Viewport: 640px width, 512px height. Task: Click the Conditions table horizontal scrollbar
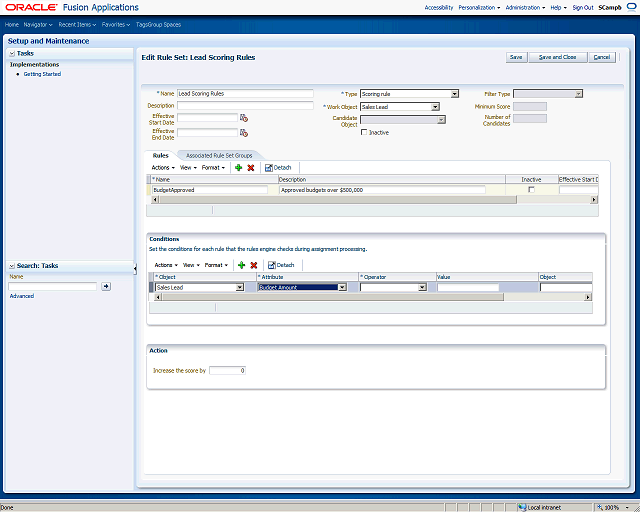333,297
